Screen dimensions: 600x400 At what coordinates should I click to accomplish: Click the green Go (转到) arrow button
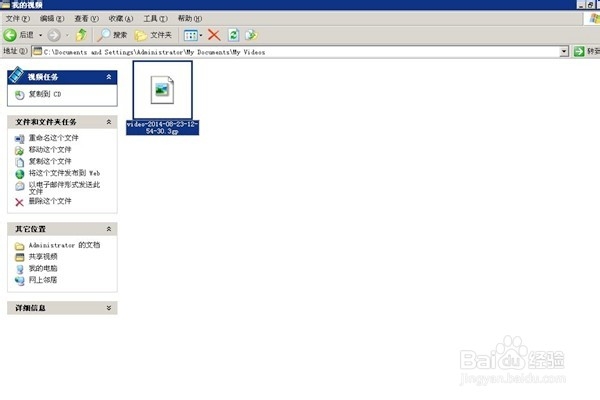pyautogui.click(x=579, y=51)
